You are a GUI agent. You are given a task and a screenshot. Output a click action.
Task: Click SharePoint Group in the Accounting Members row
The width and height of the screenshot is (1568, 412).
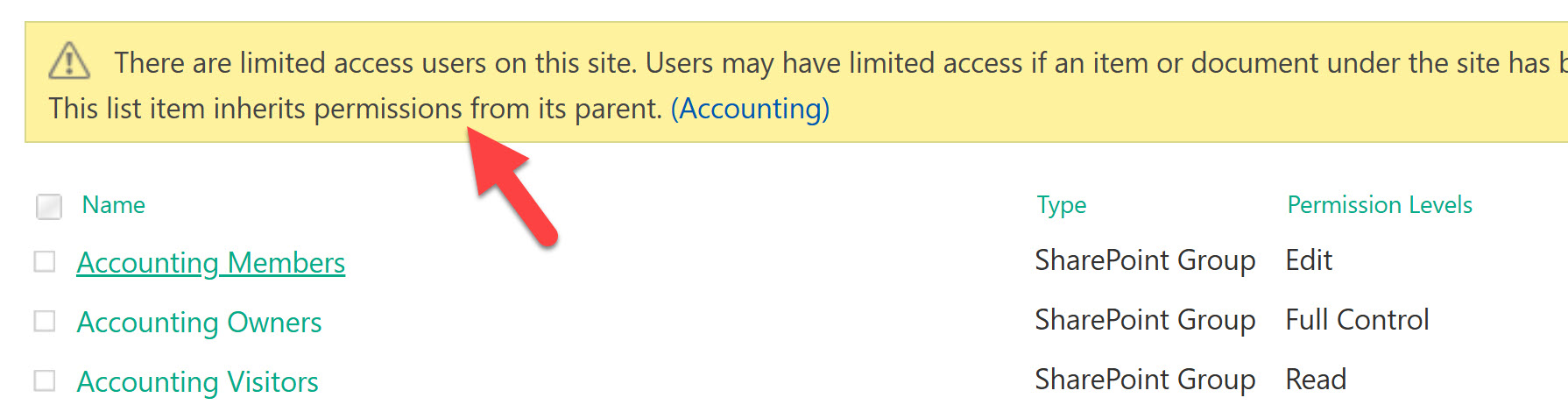coord(1144,260)
